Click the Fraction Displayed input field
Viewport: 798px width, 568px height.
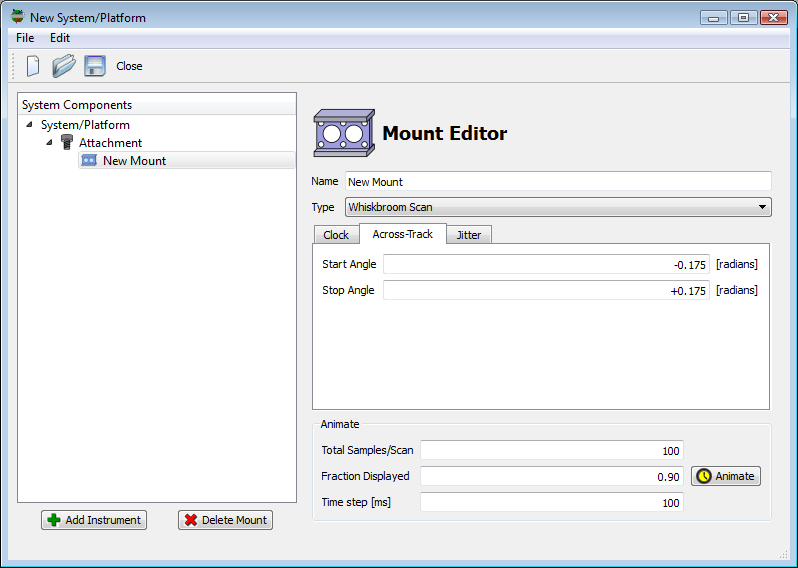pyautogui.click(x=551, y=477)
